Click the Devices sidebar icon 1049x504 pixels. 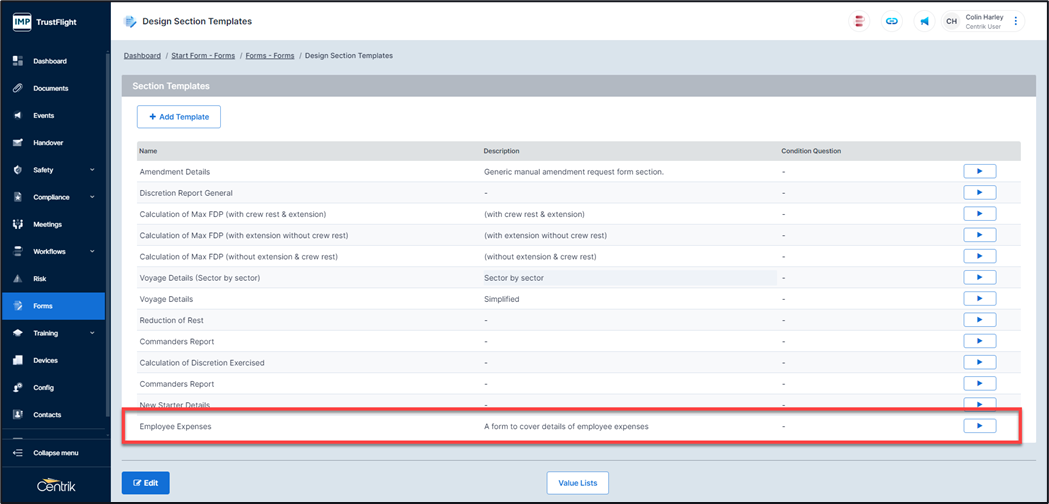[18, 360]
